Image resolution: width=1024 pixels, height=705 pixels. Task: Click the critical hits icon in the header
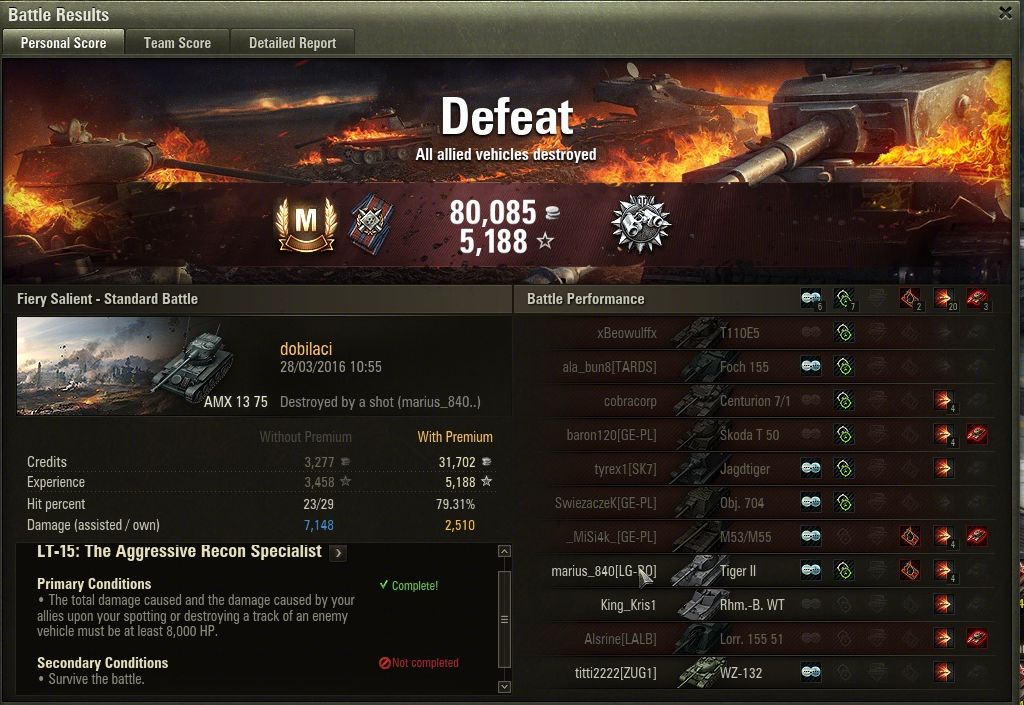pyautogui.click(x=911, y=299)
